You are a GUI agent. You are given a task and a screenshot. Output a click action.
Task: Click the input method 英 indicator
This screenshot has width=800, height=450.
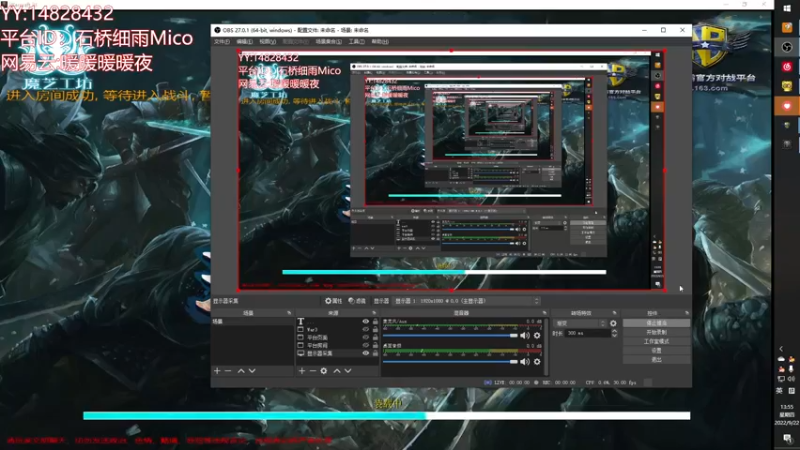pyautogui.click(x=780, y=391)
